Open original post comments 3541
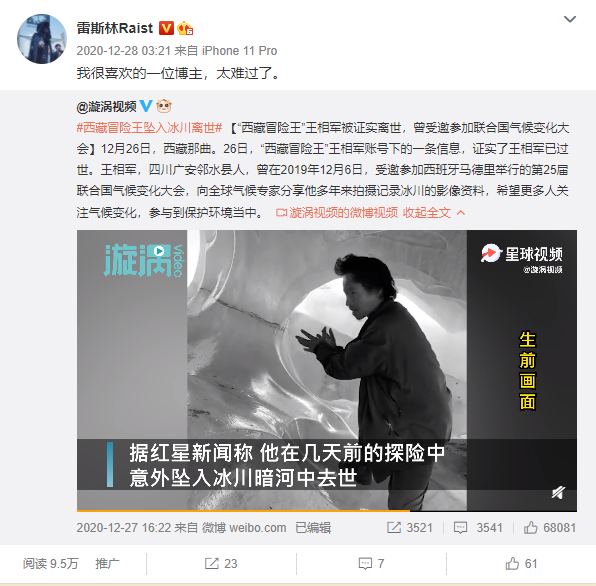596x586 pixels. pyautogui.click(x=478, y=527)
